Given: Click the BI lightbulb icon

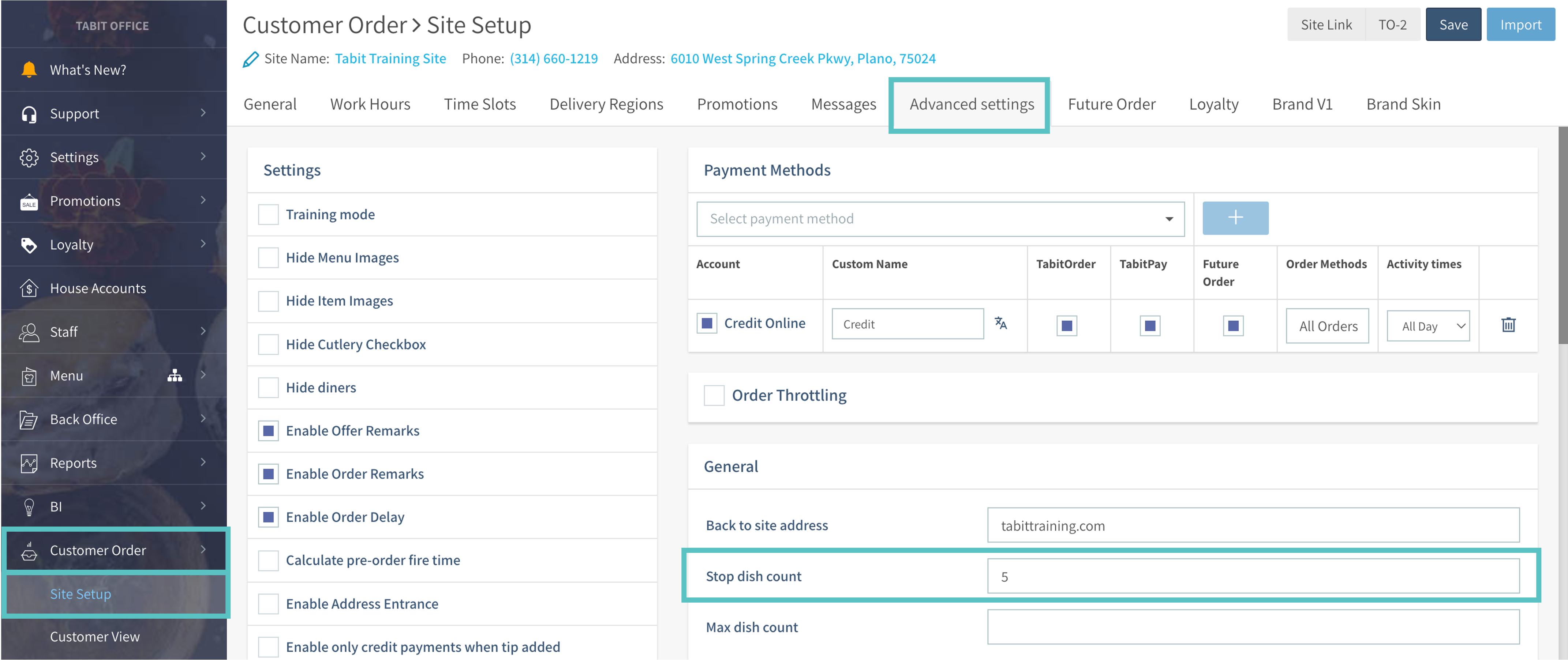Looking at the screenshot, I should (x=29, y=507).
